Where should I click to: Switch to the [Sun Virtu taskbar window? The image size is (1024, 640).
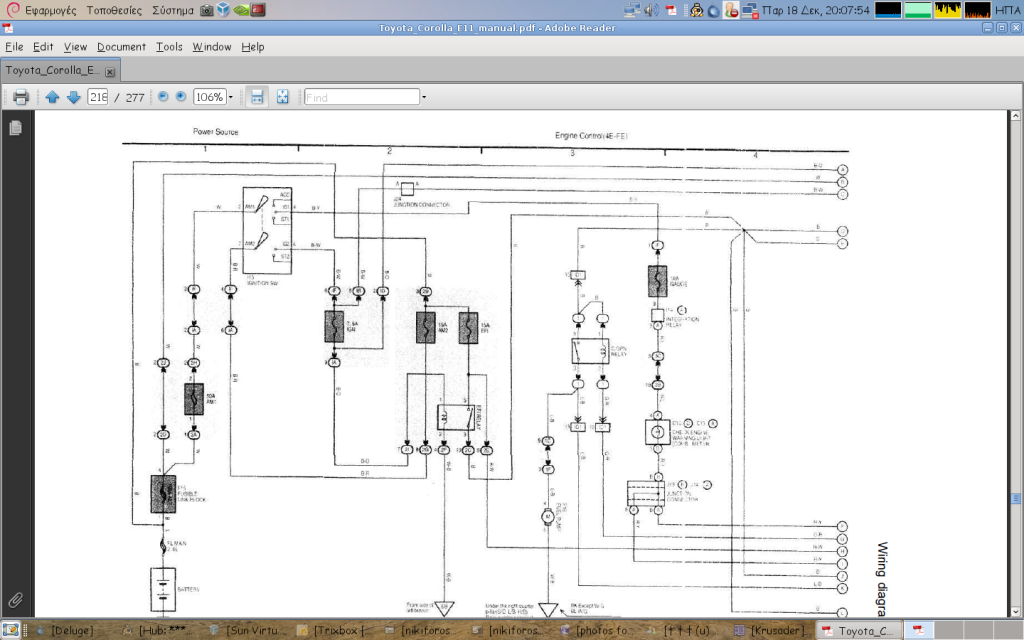point(246,630)
